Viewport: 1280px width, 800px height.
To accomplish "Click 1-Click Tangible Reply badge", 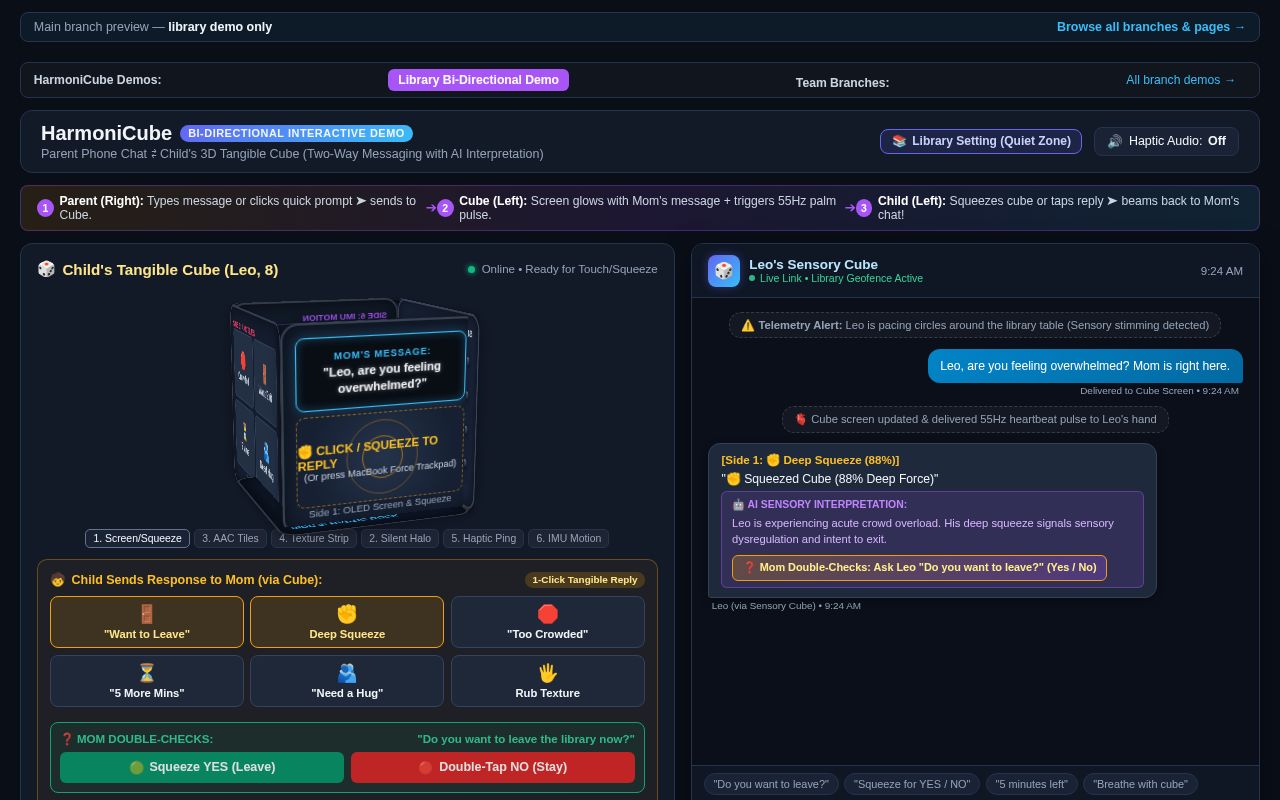I will (x=585, y=580).
